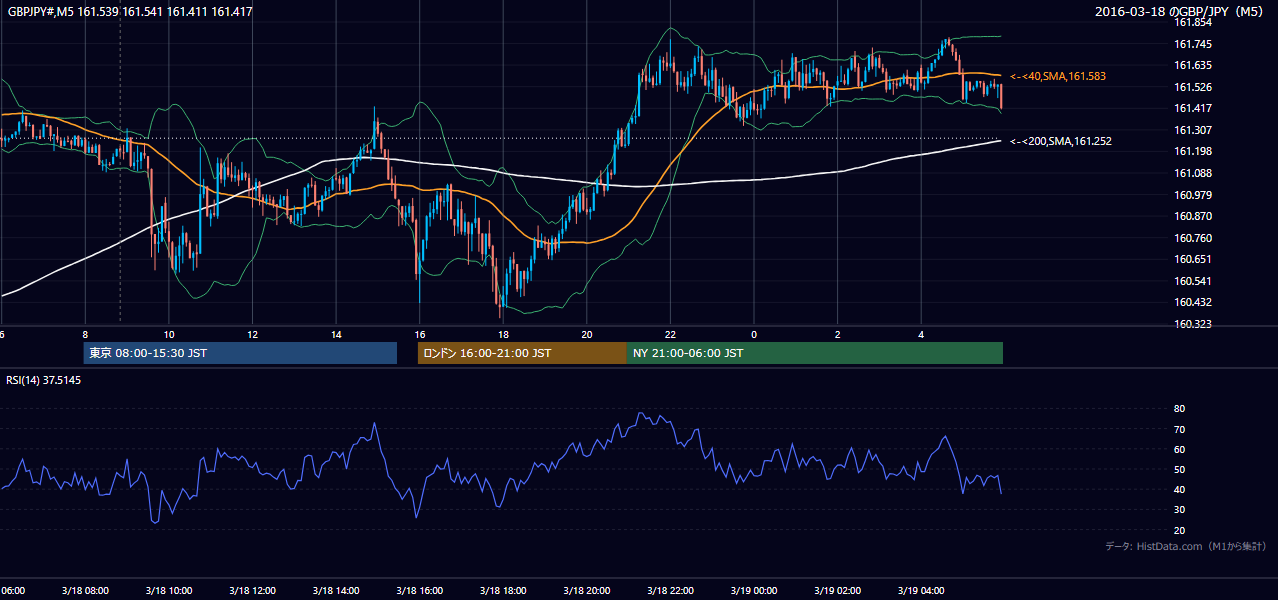Click the RSI 80 level label
Screen dimensions: 1278x600
[1179, 409]
